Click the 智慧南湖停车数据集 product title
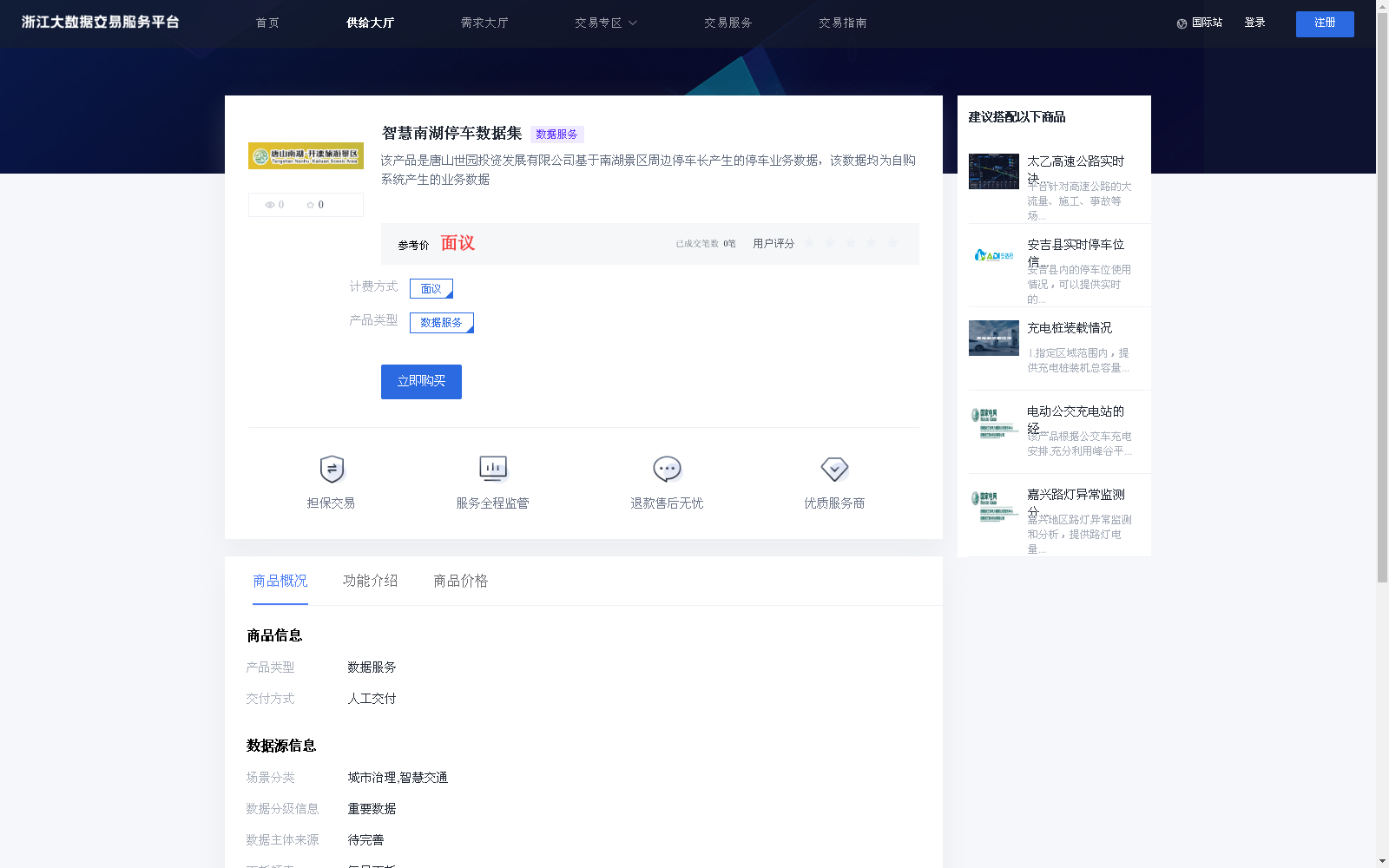1389x868 pixels. tap(452, 134)
